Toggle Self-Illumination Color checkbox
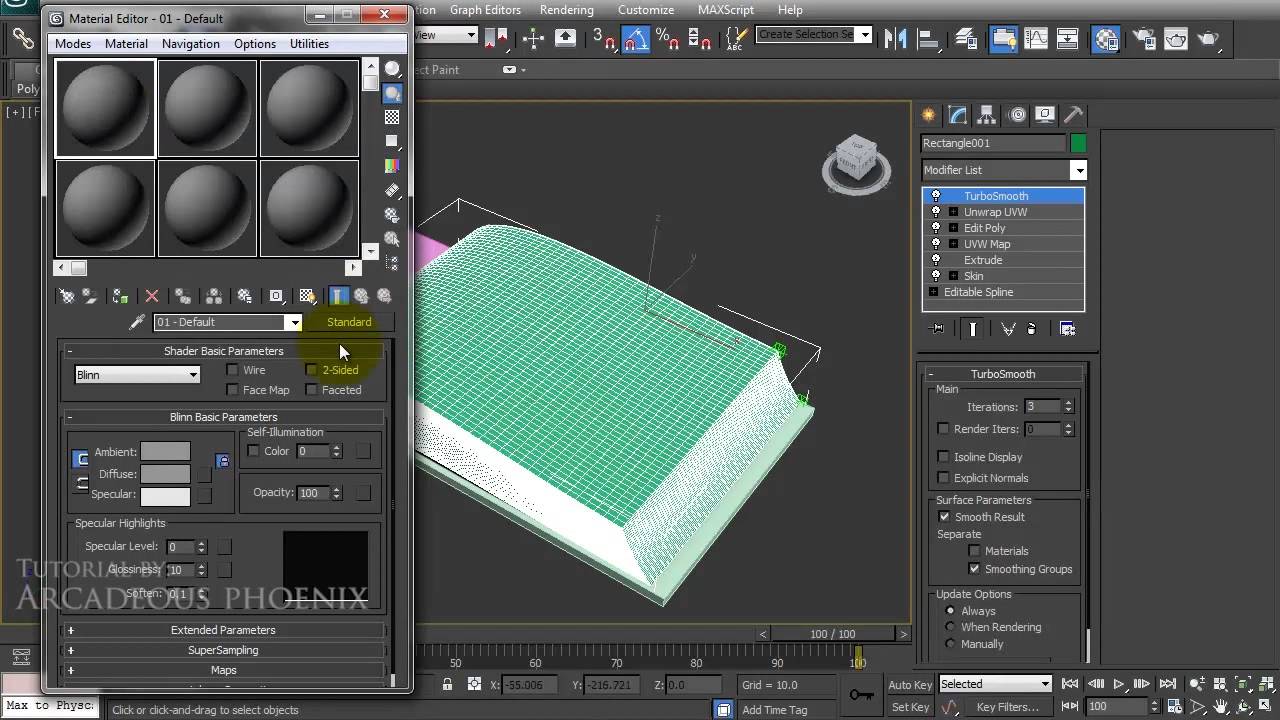The width and height of the screenshot is (1280, 720). click(x=253, y=451)
